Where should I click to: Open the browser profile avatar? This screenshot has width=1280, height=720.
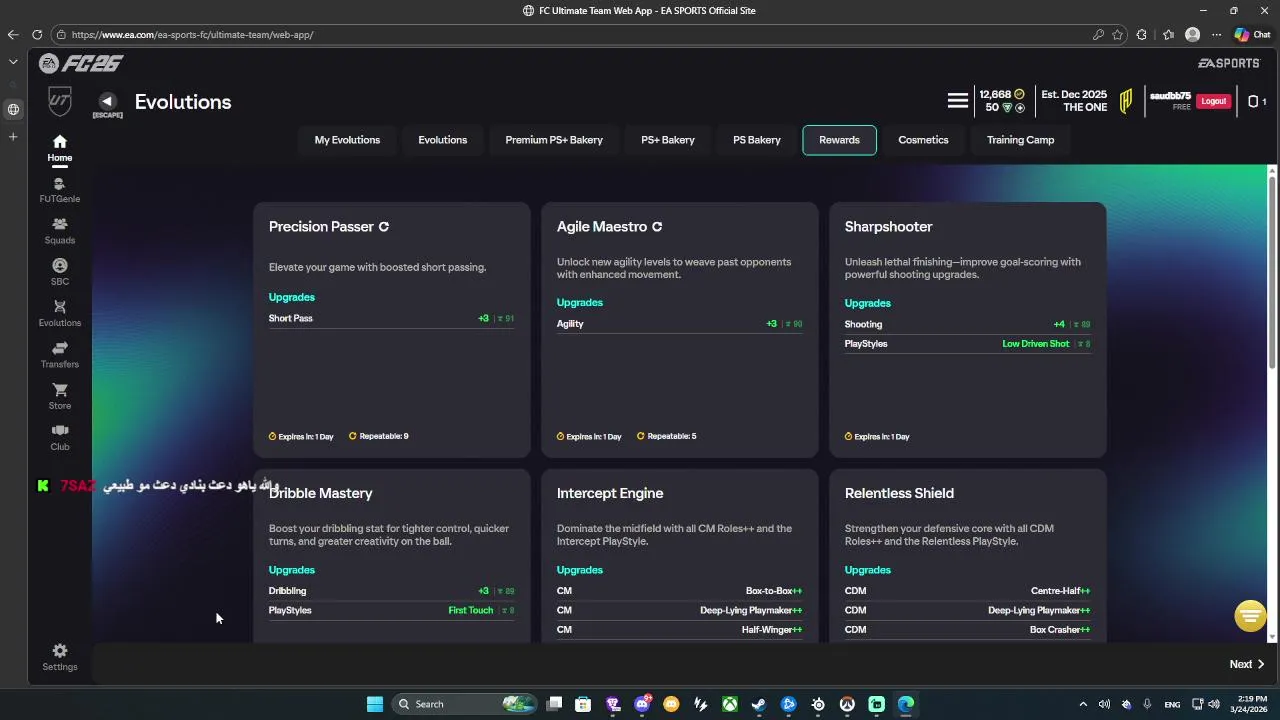(x=1192, y=34)
